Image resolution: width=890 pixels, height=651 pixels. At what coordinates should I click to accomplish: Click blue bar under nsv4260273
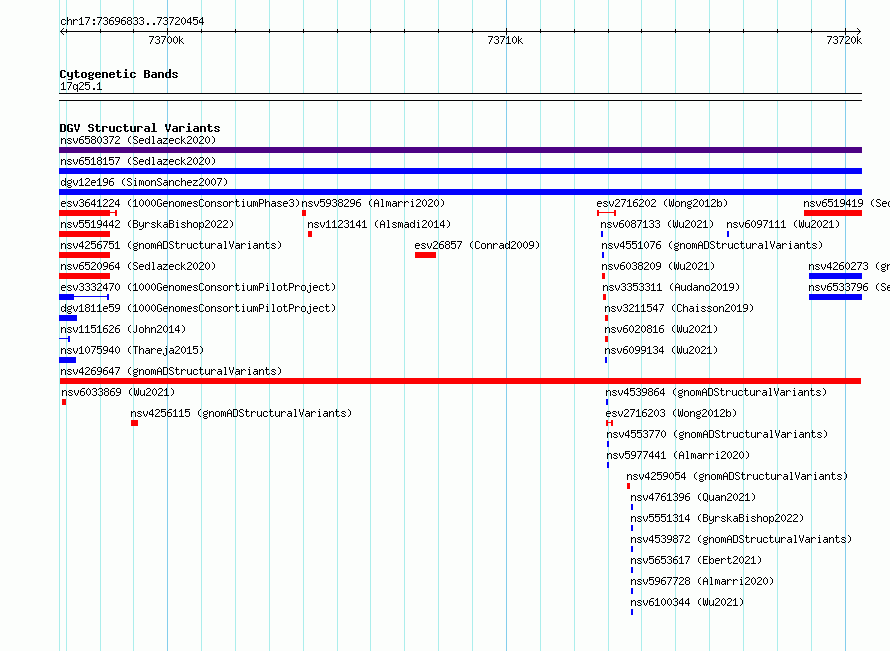(836, 276)
